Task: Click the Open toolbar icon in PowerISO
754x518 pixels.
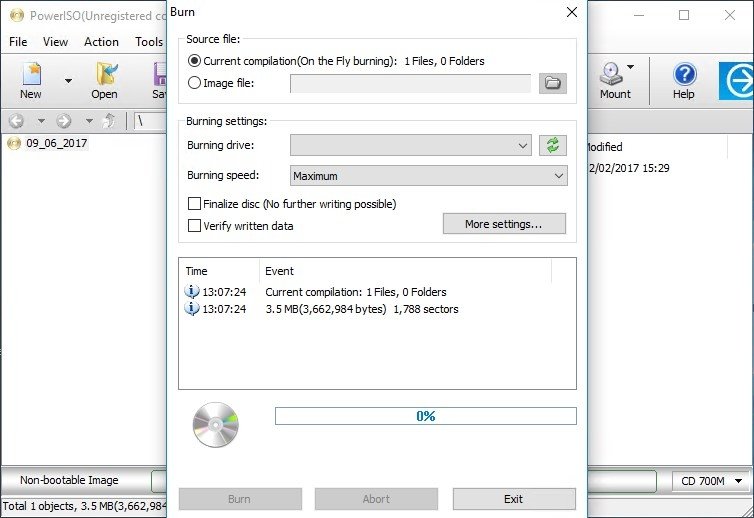Action: pyautogui.click(x=104, y=80)
